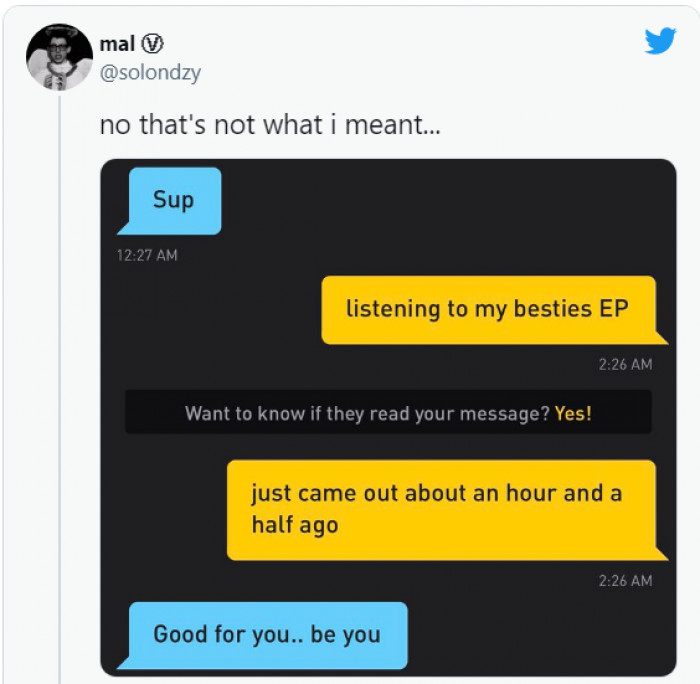Select the "Good for you.. be you" bubble
Image resolution: width=700 pixels, height=684 pixels.
coord(267,634)
